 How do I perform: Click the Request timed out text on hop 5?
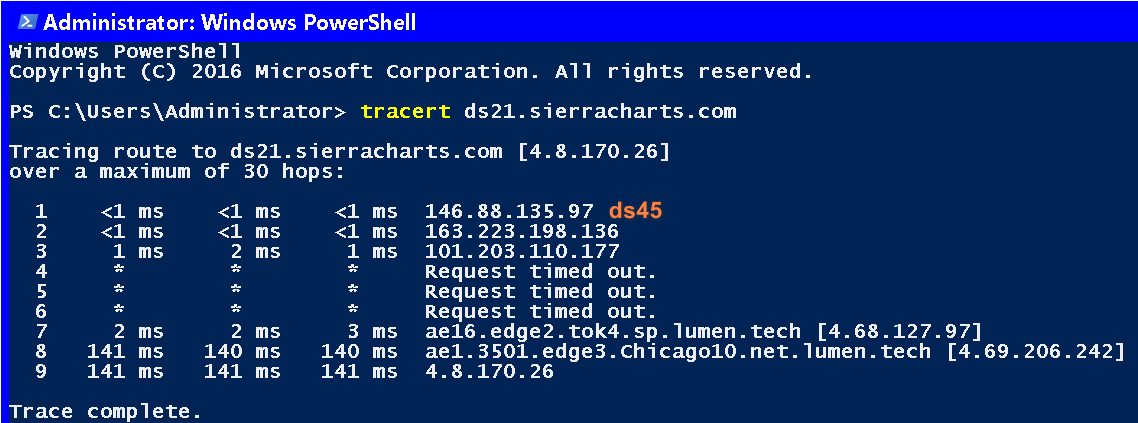coord(541,292)
